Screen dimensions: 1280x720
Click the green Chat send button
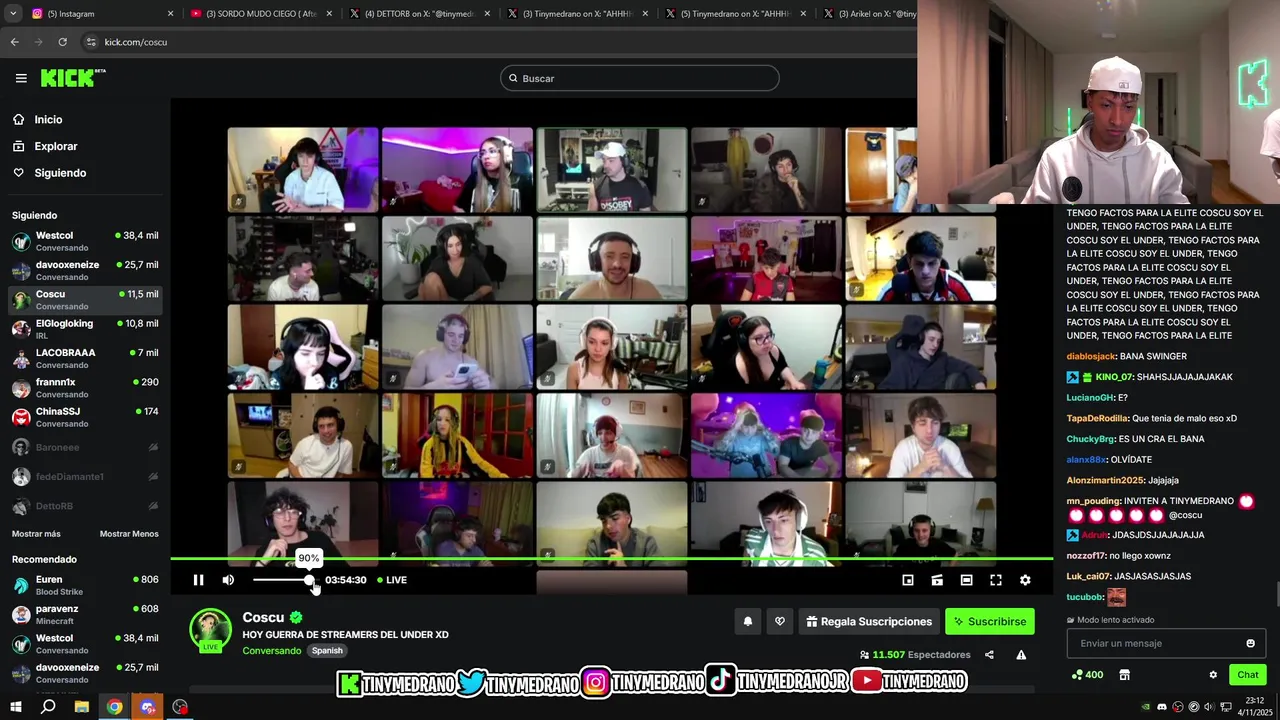(x=1248, y=675)
